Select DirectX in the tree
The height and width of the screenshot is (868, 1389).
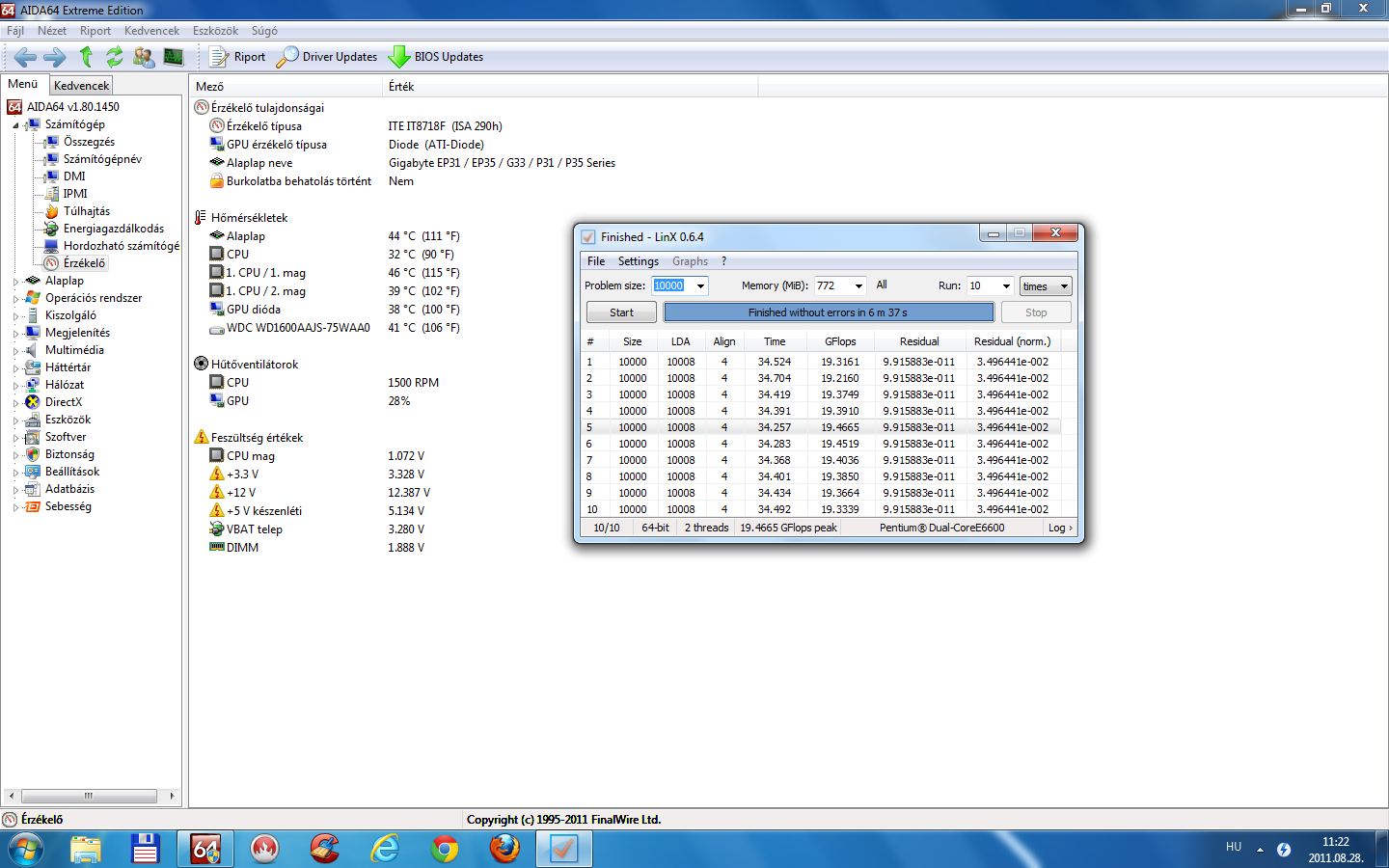coord(63,402)
